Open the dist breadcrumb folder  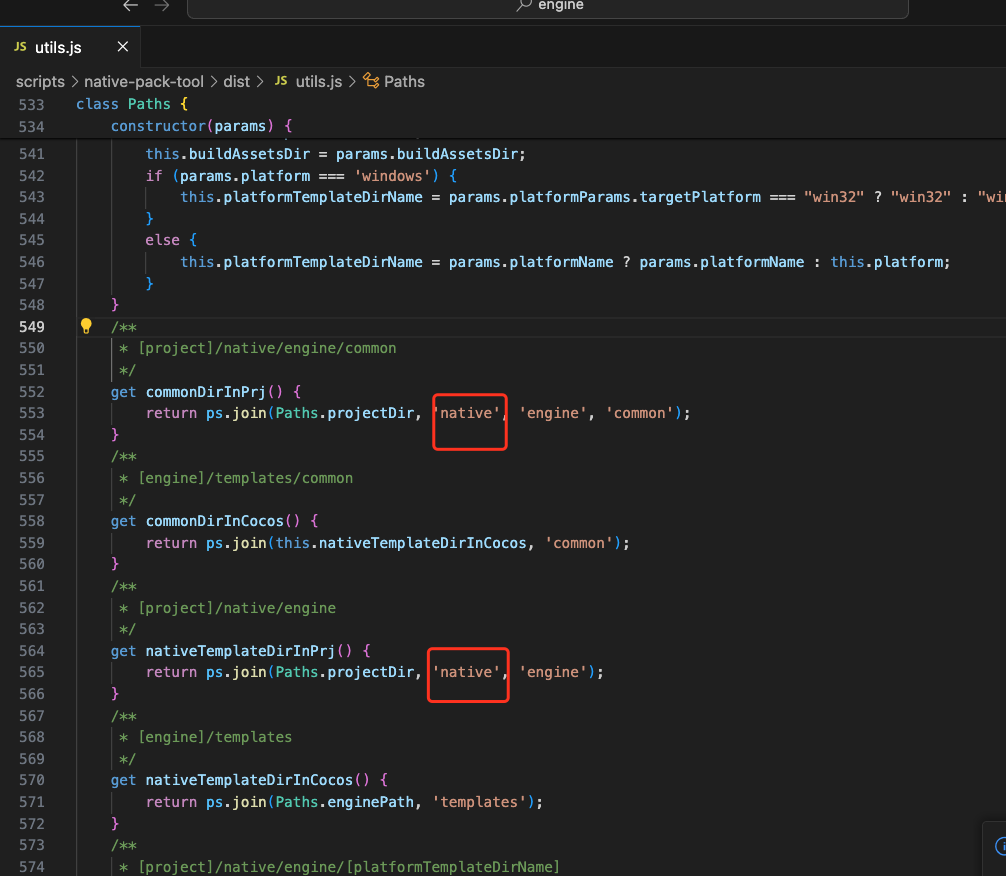[x=236, y=82]
